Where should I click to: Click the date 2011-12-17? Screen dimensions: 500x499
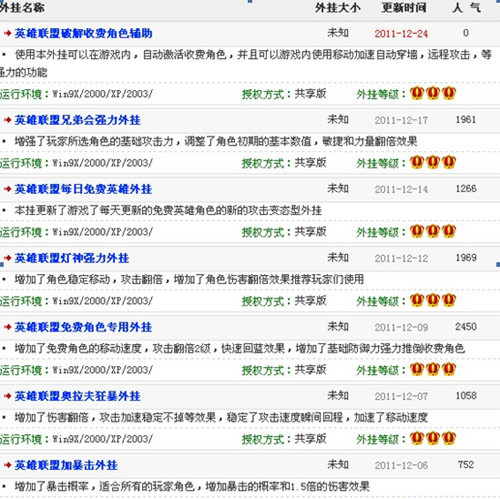tap(401, 120)
